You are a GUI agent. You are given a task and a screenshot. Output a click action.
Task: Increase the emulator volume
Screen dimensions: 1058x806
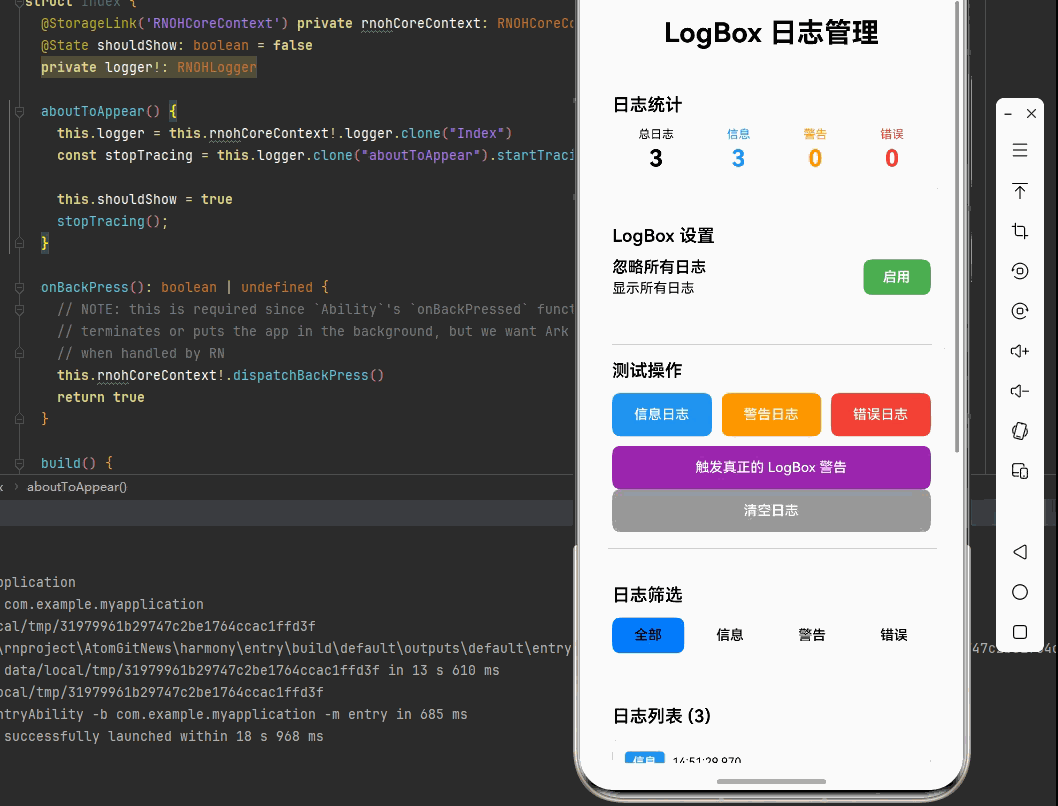(1020, 351)
